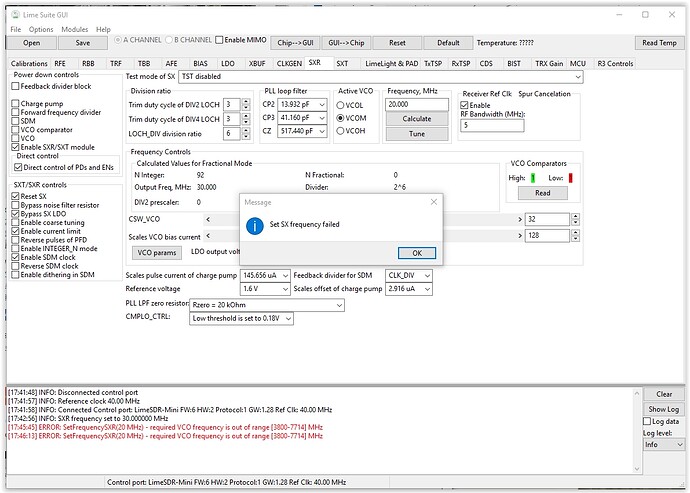Enable the MIMO checkbox

click(221, 39)
